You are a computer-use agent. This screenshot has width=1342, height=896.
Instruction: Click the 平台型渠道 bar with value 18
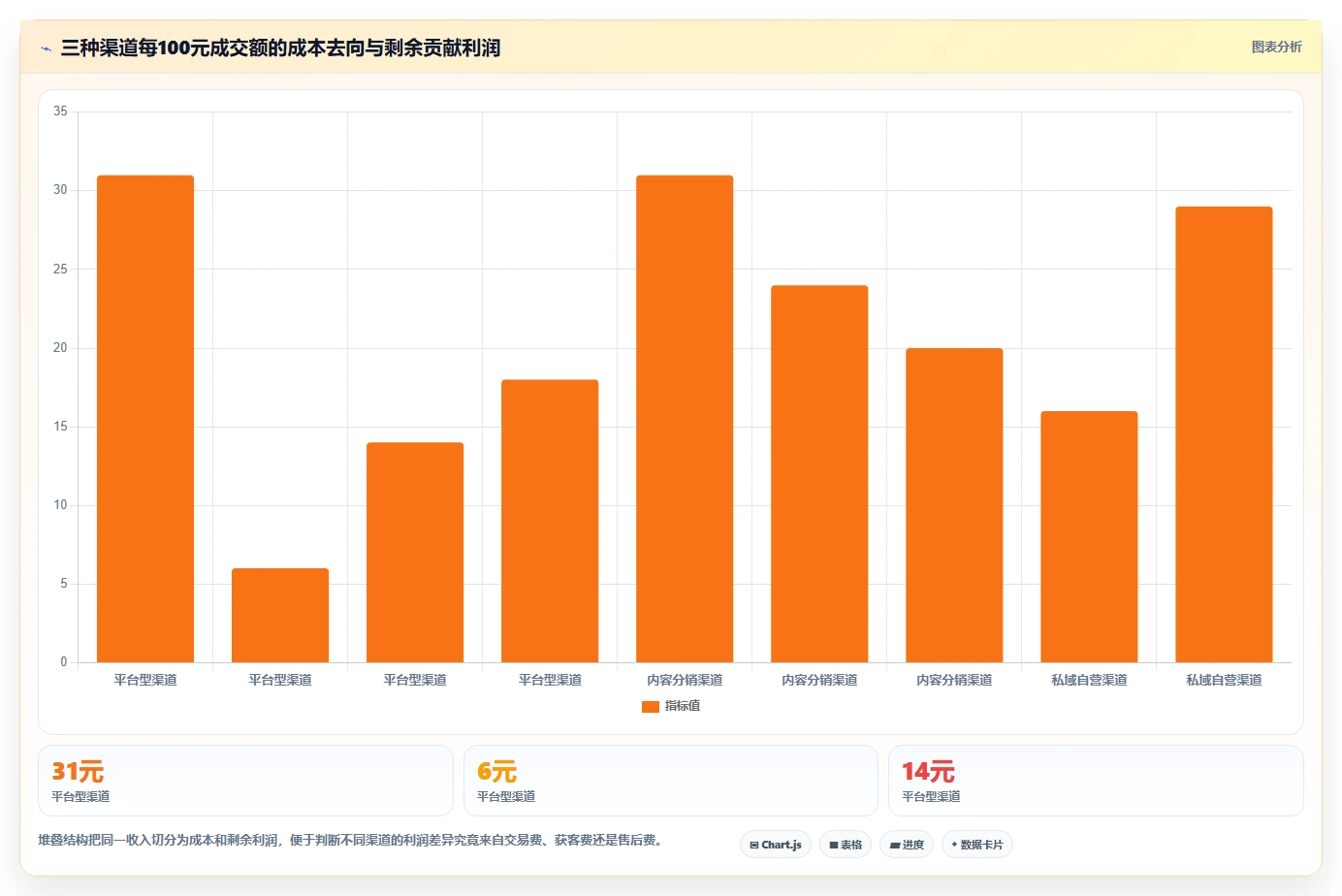tap(550, 521)
